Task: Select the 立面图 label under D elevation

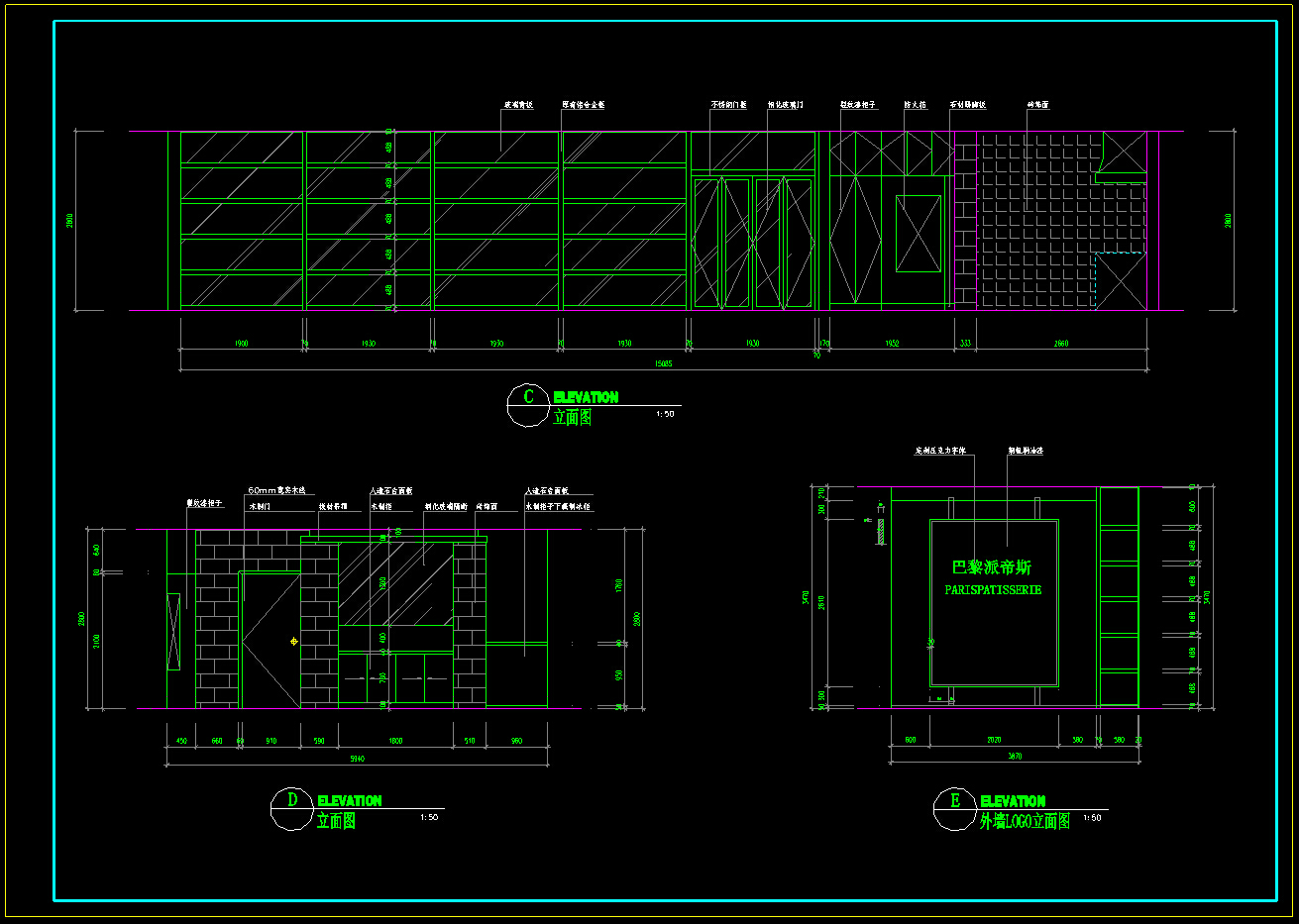Action: [336, 821]
